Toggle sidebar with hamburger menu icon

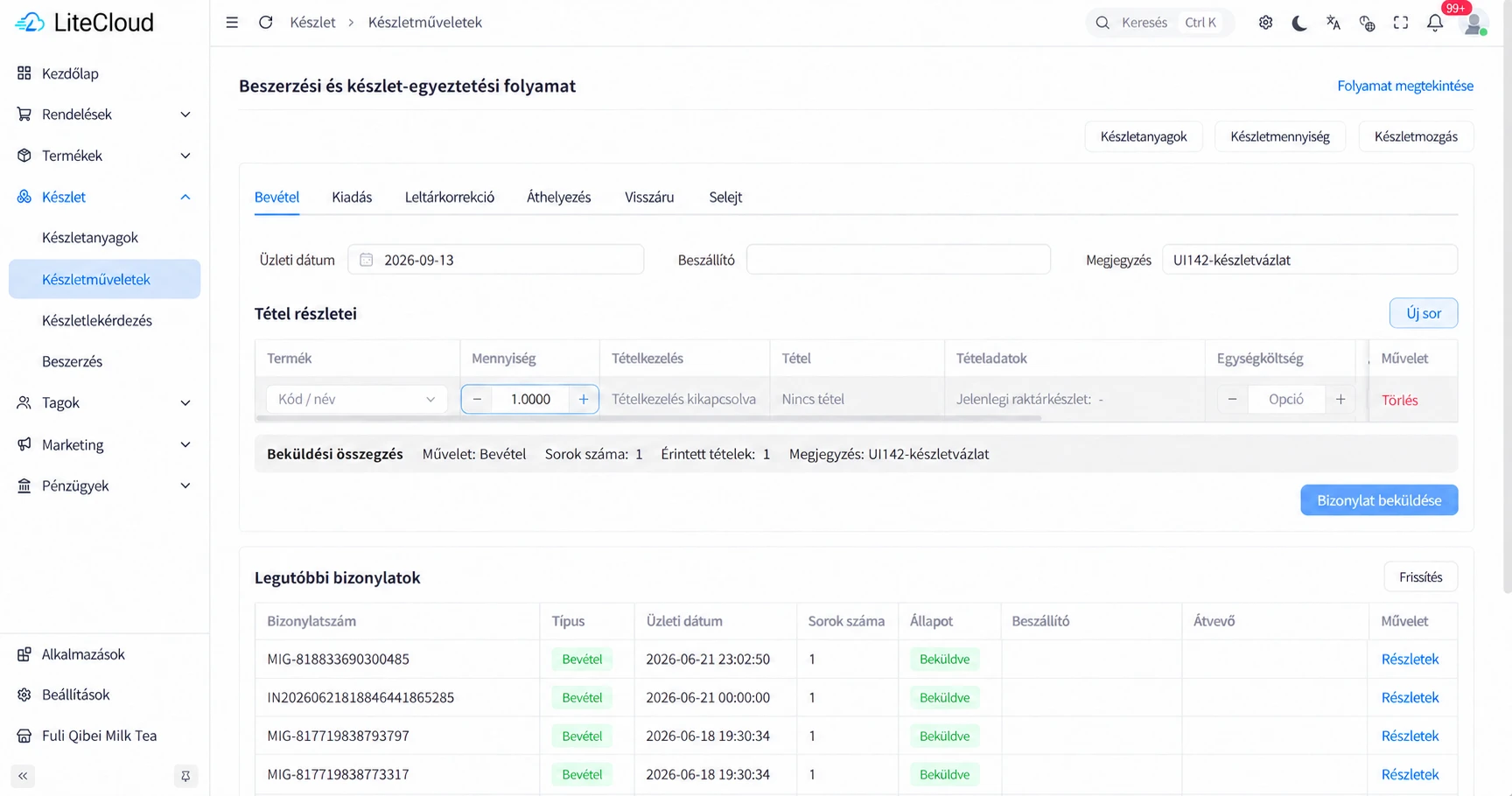click(x=232, y=23)
